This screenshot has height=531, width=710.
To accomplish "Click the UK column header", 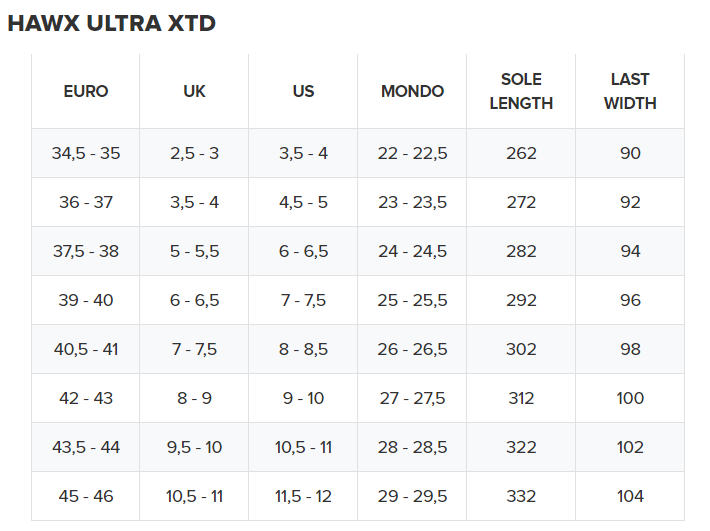I will click(x=194, y=91).
